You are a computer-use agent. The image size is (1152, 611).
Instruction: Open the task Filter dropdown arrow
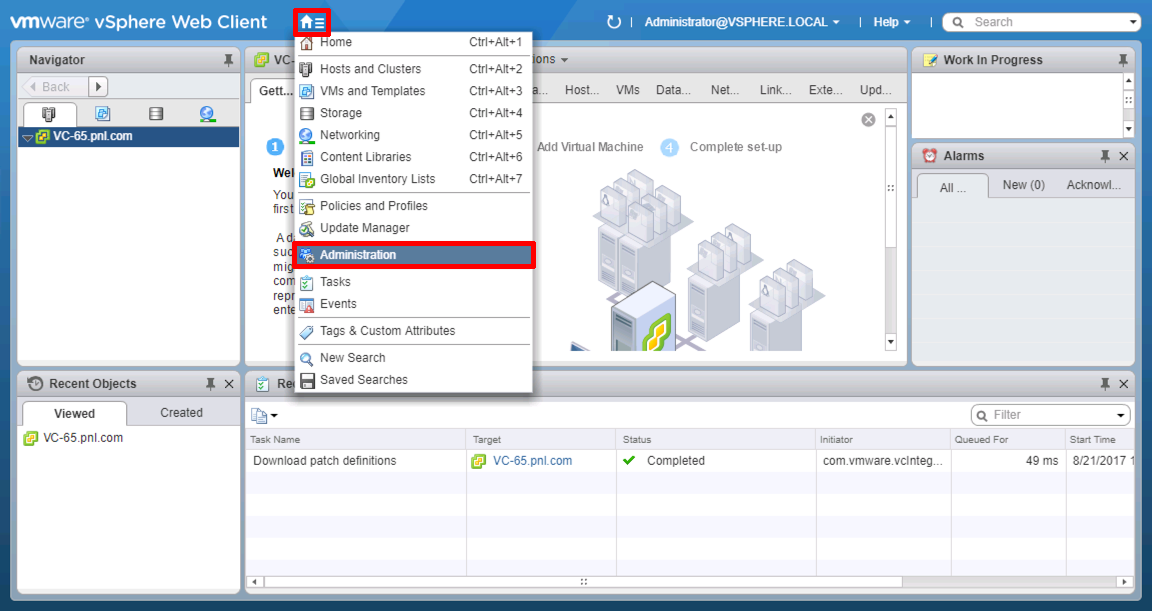tap(1121, 415)
